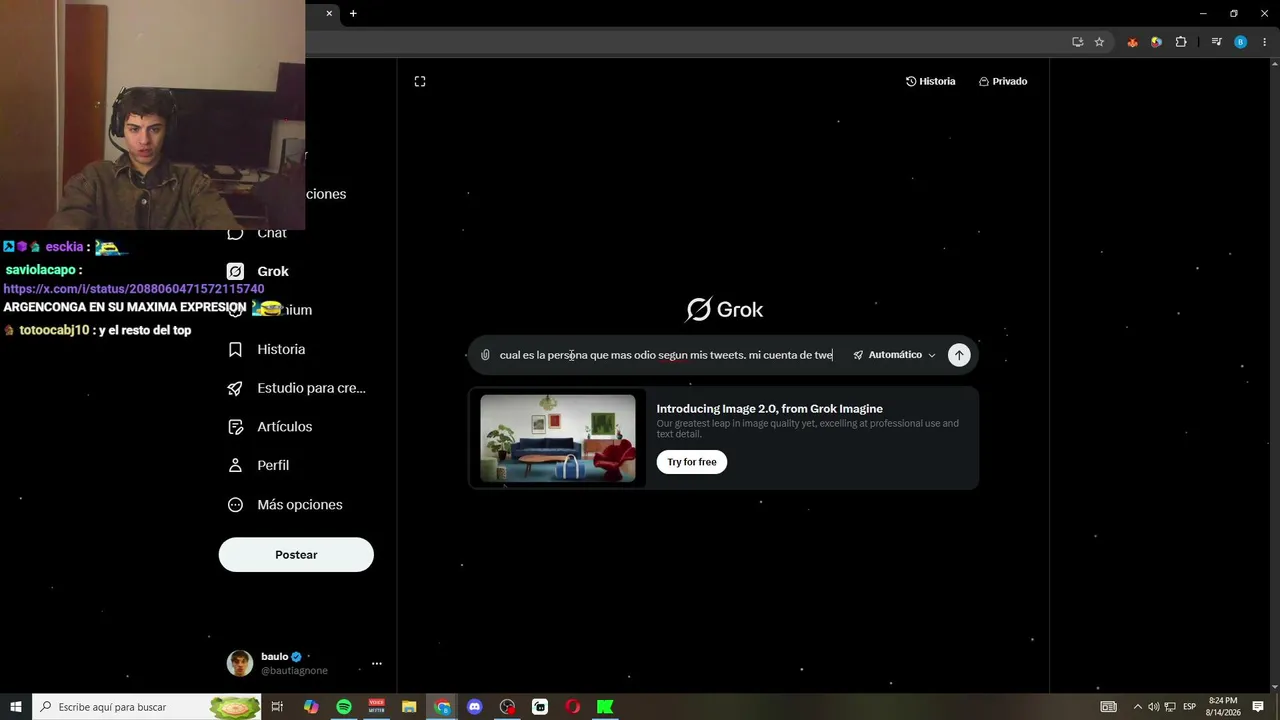The height and width of the screenshot is (720, 1280).
Task: Show hidden system tray icons
Action: click(1137, 707)
